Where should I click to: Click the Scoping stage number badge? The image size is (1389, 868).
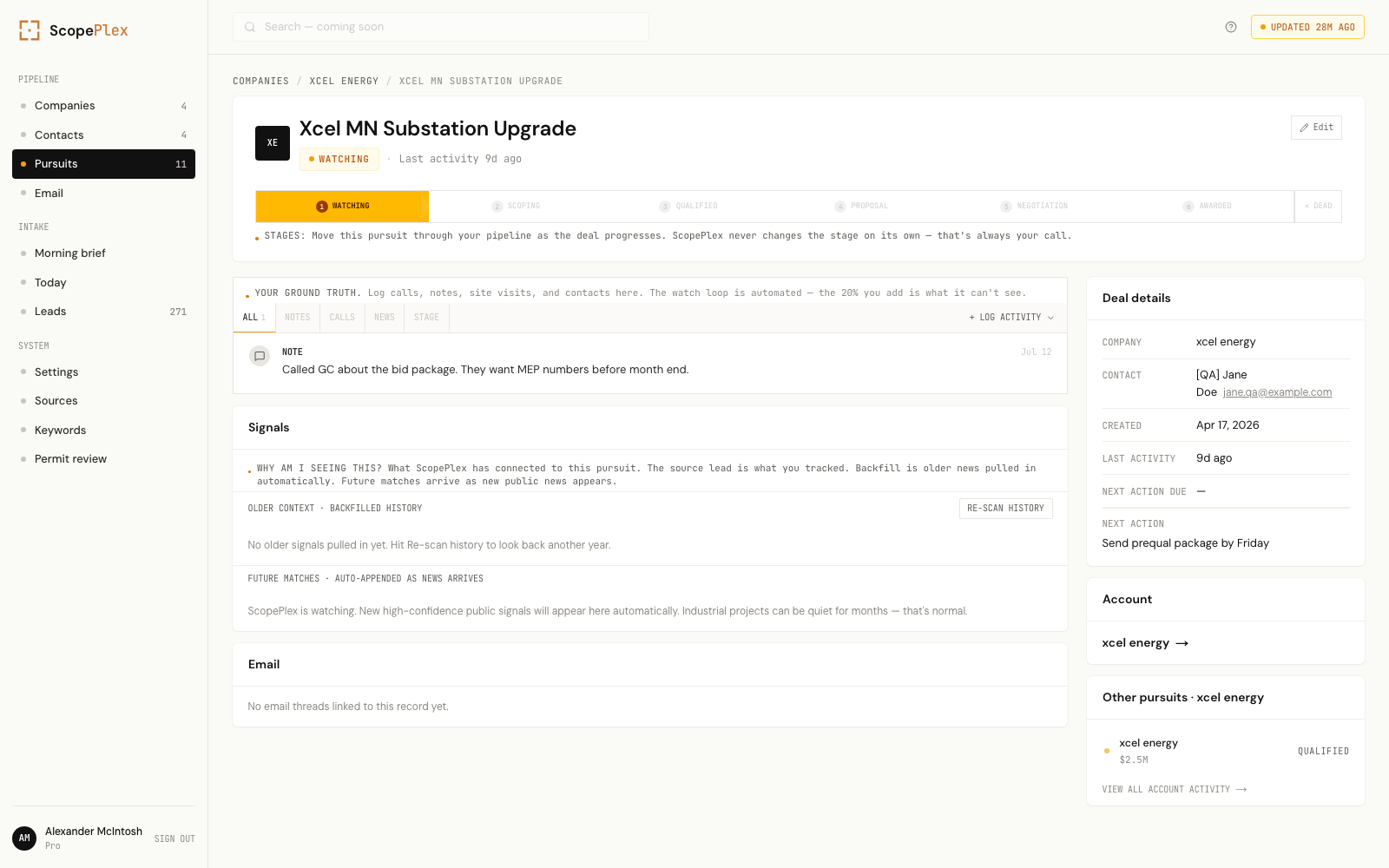(497, 207)
